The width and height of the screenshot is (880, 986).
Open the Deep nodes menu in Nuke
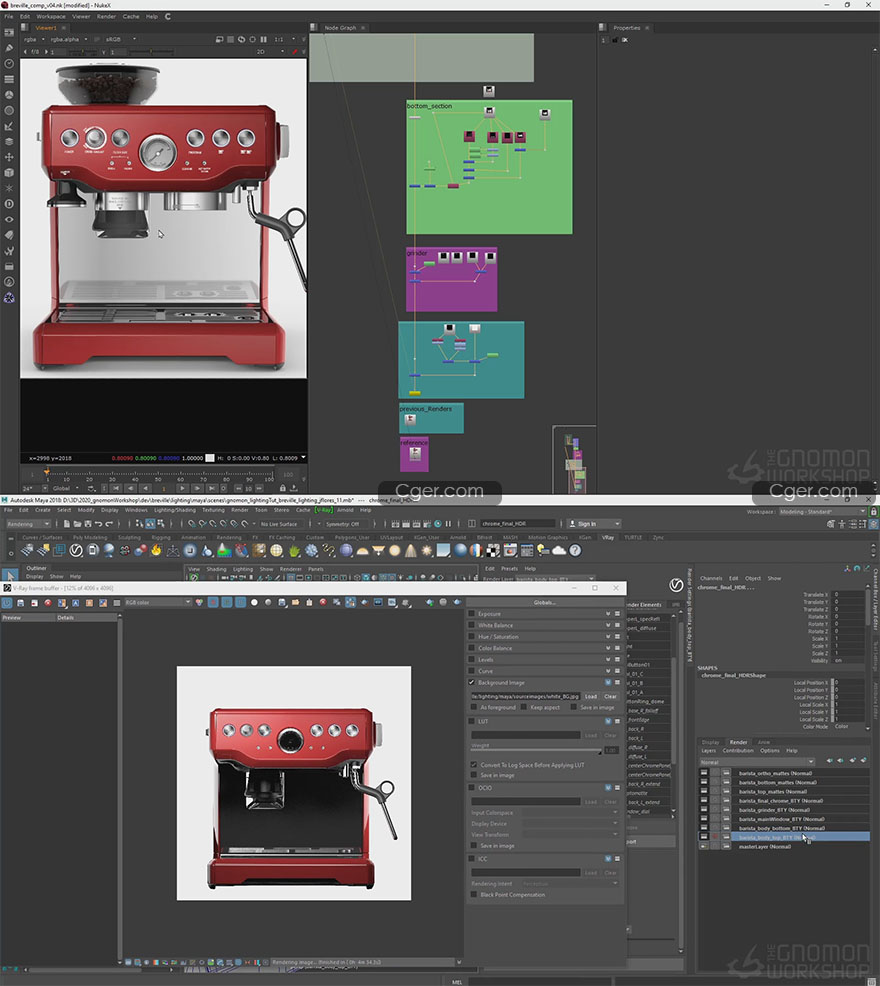pyautogui.click(x=9, y=204)
